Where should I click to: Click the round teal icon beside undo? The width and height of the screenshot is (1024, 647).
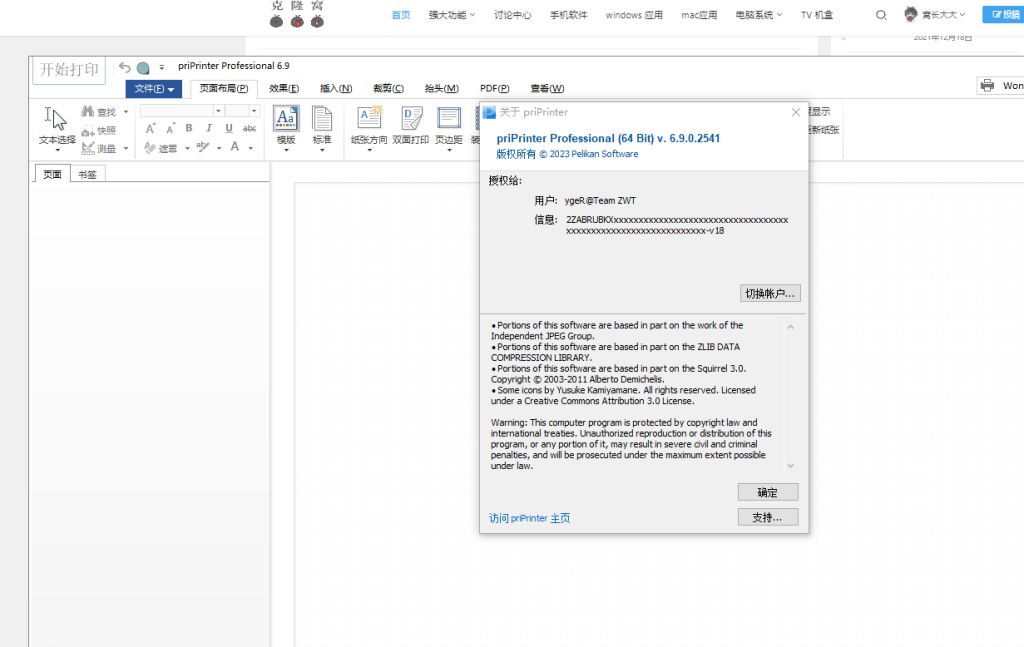143,67
